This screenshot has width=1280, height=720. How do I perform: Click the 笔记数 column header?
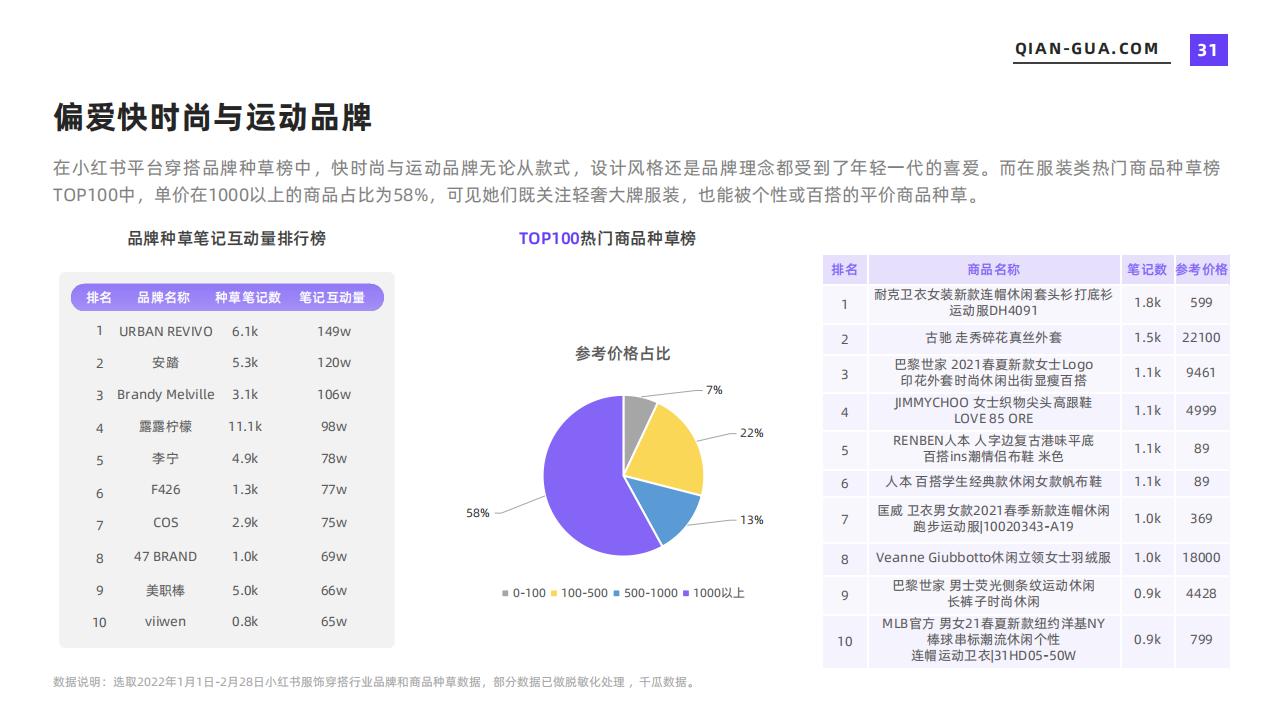pyautogui.click(x=1147, y=269)
